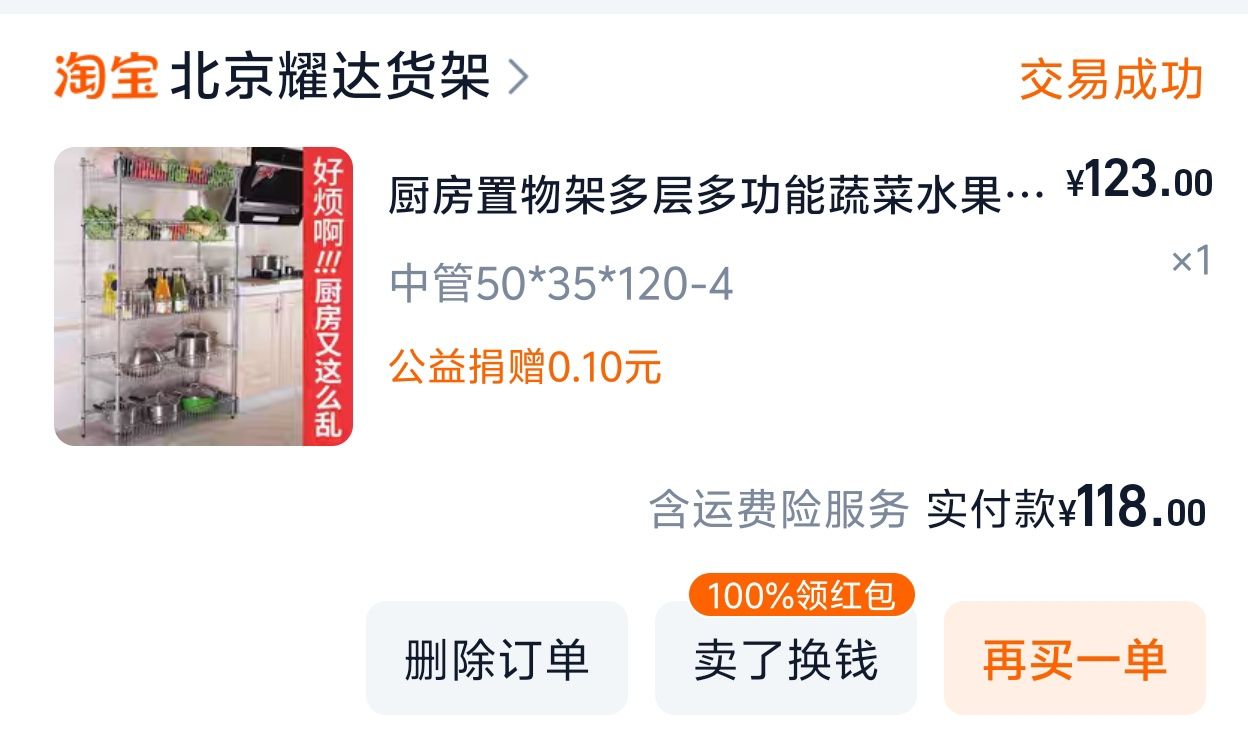
Task: Delete the order with 删除订单
Action: [497, 658]
